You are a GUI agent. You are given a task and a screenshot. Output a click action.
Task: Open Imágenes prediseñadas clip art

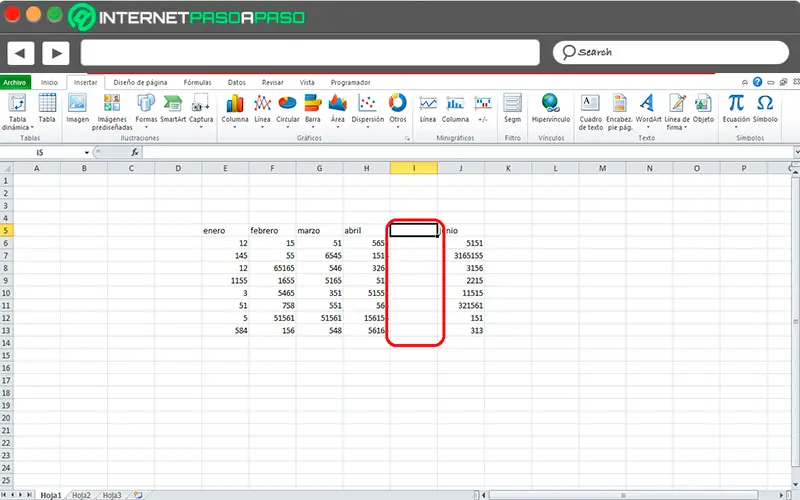[x=112, y=112]
